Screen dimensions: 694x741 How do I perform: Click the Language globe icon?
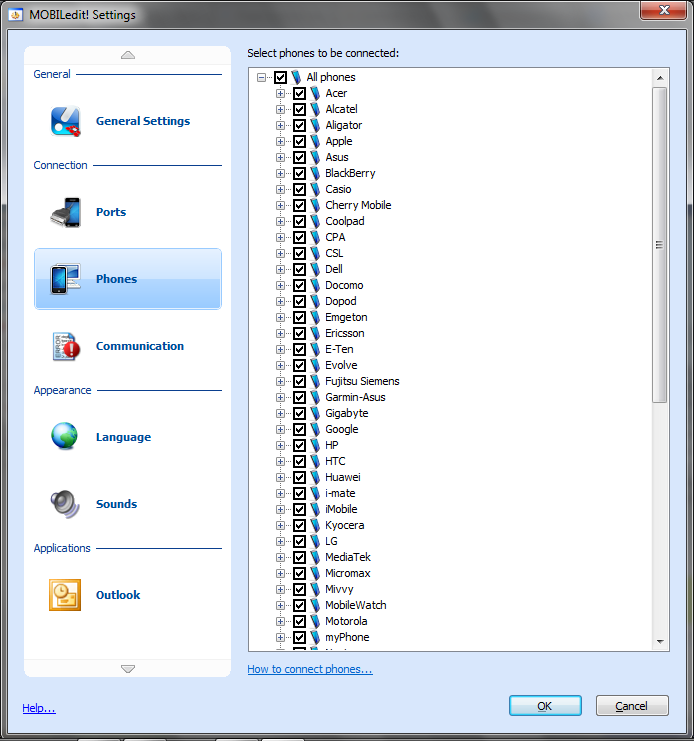point(65,436)
